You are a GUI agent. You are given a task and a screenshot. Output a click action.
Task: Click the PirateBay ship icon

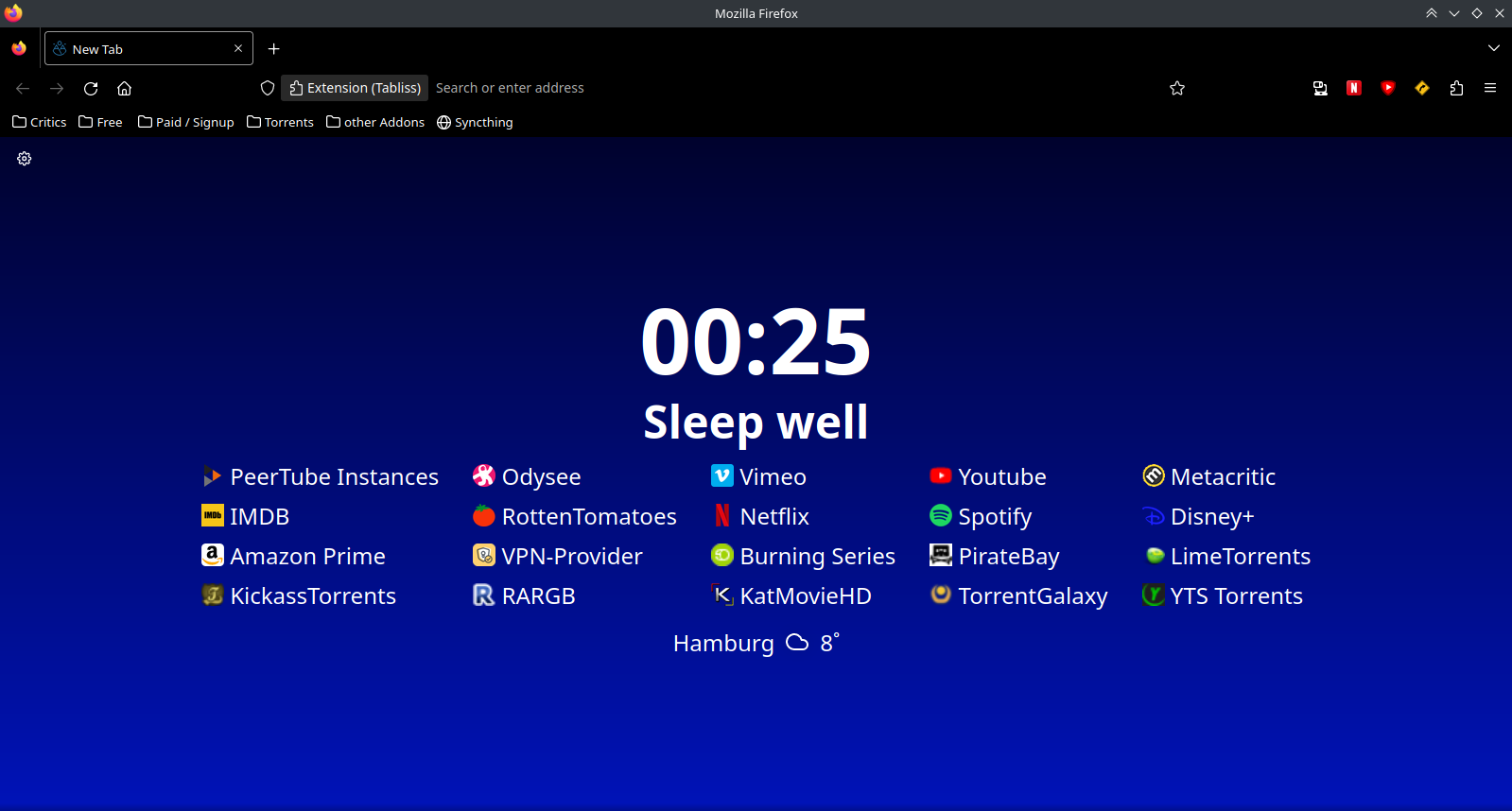[x=940, y=556]
